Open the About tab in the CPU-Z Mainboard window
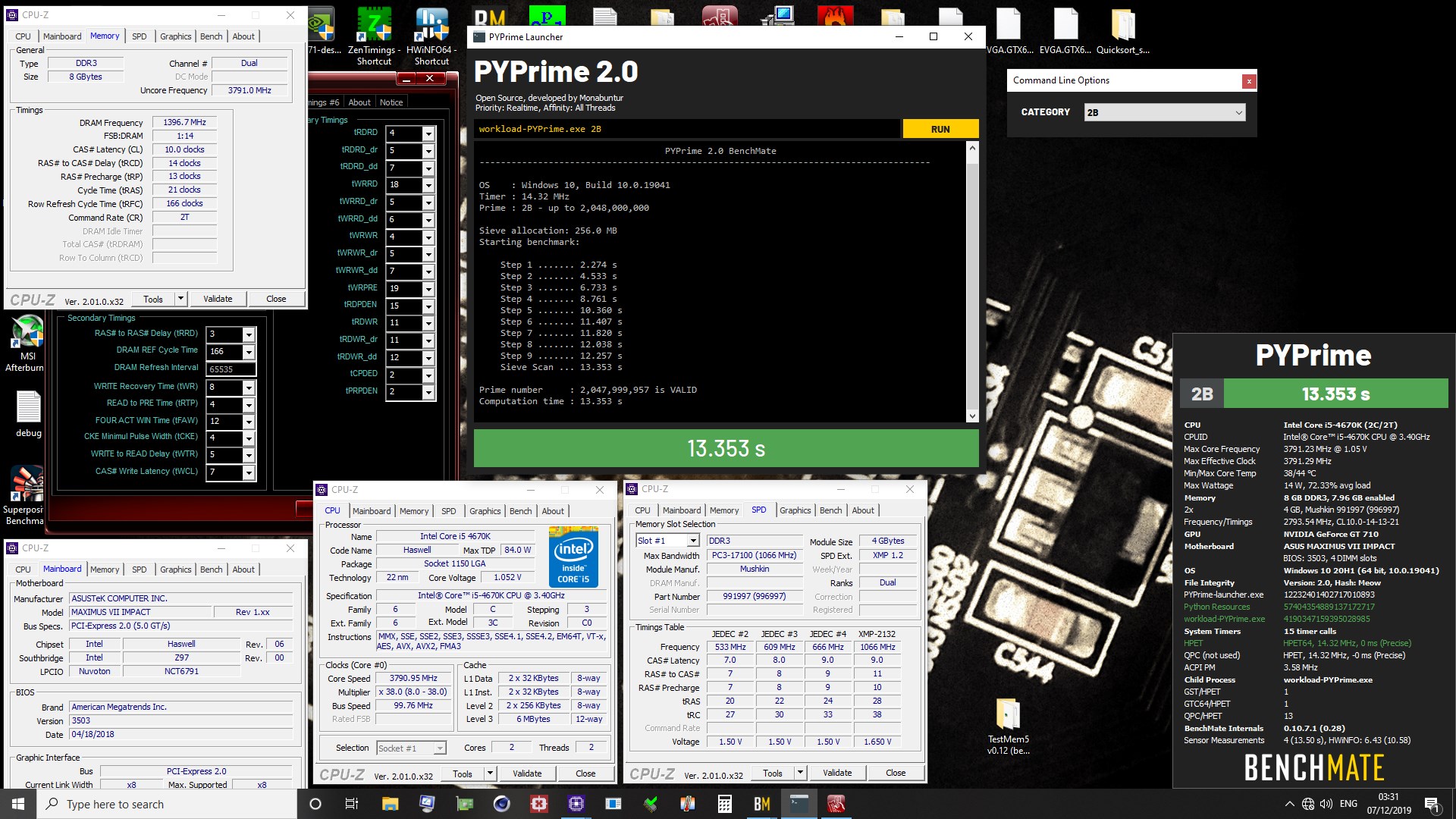Image resolution: width=1456 pixels, height=819 pixels. point(243,570)
